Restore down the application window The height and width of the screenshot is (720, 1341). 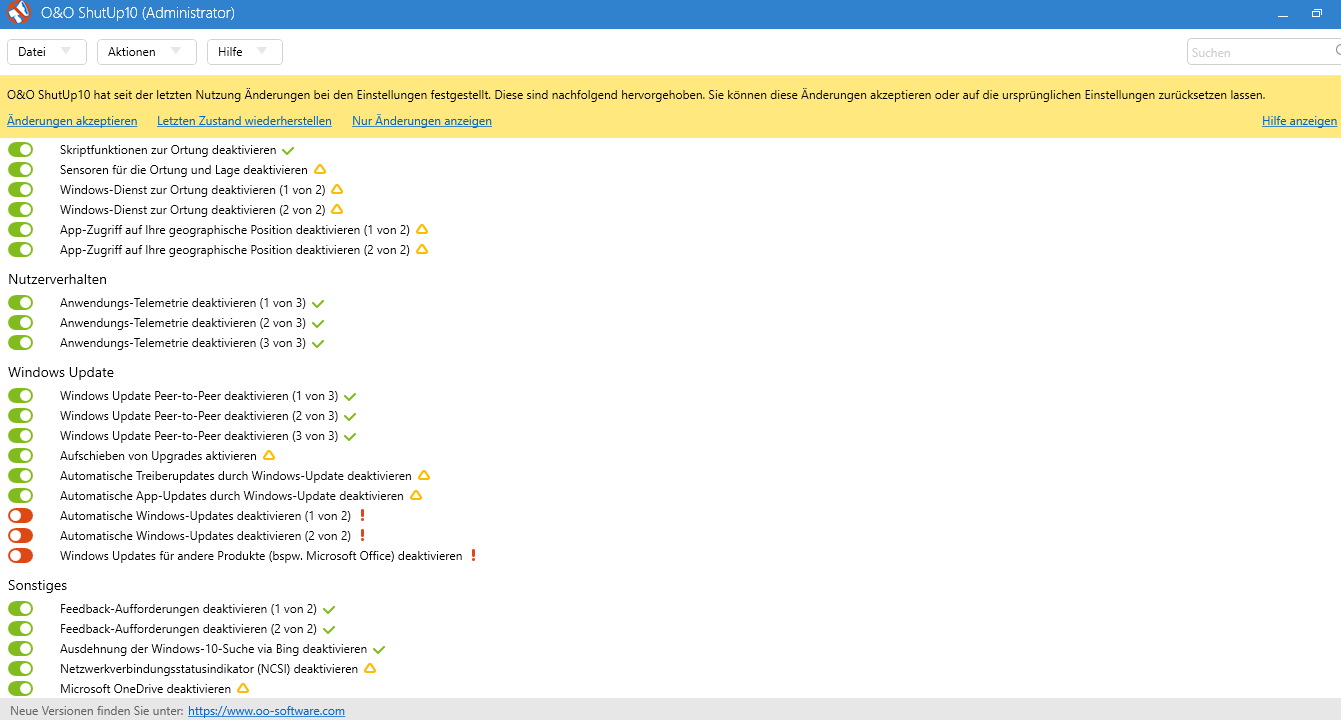pyautogui.click(x=1316, y=14)
